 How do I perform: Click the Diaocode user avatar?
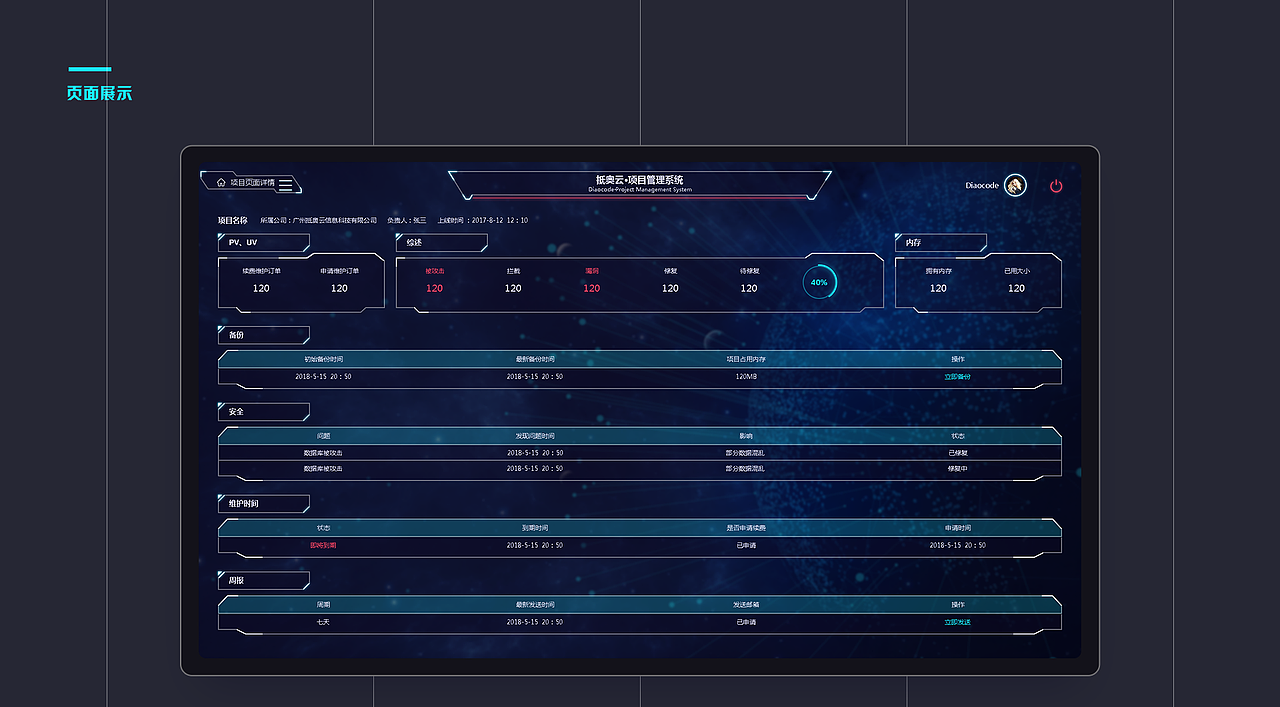[1015, 185]
